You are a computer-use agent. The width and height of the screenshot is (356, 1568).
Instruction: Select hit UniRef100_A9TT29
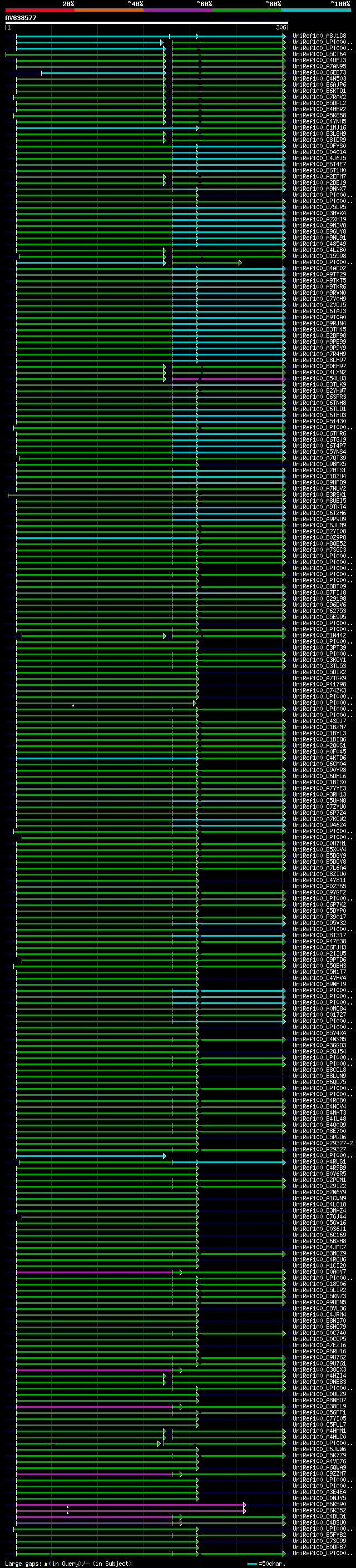click(x=319, y=274)
